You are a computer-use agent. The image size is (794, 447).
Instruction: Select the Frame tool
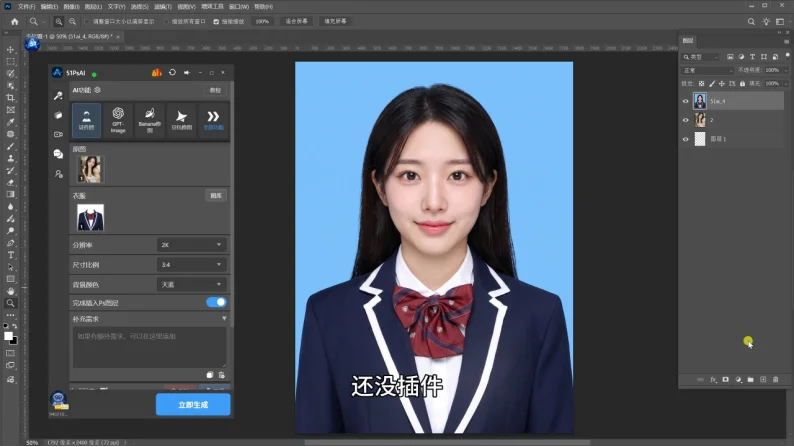[10, 110]
